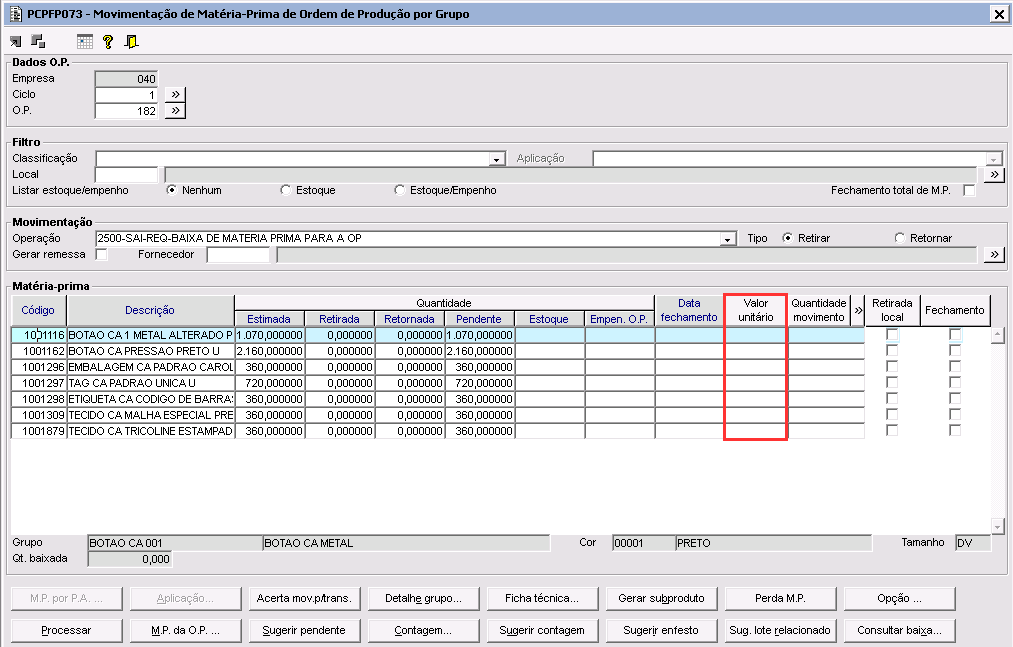The height and width of the screenshot is (647, 1013).
Task: Click the arrow shortcut icon in toolbar
Action: pyautogui.click(x=16, y=42)
